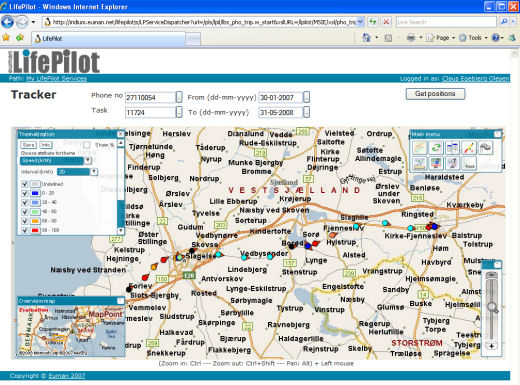Click the Track icon in Main menu
Screen dimensions: 520x385
469,163
